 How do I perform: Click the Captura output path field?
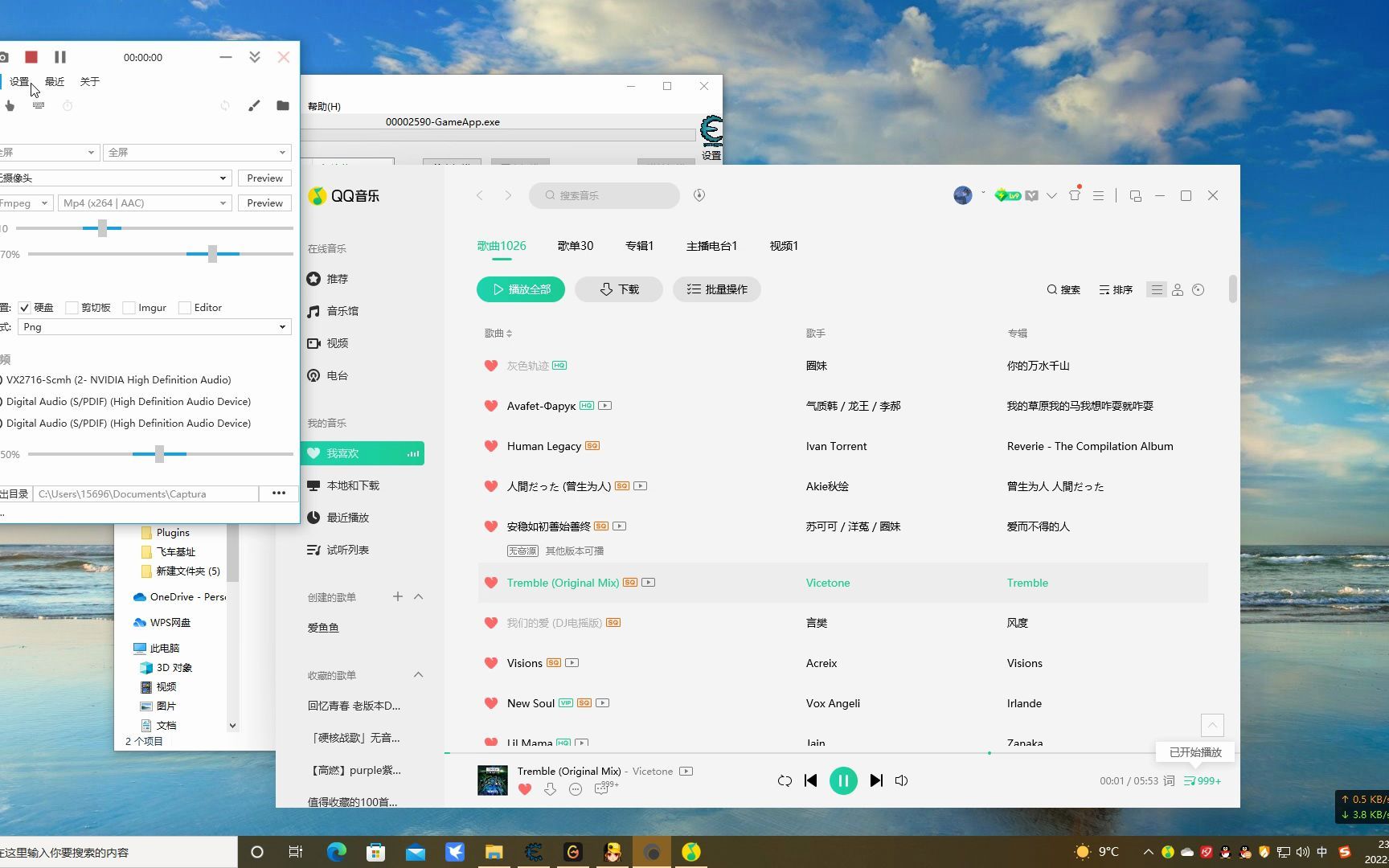pos(145,493)
